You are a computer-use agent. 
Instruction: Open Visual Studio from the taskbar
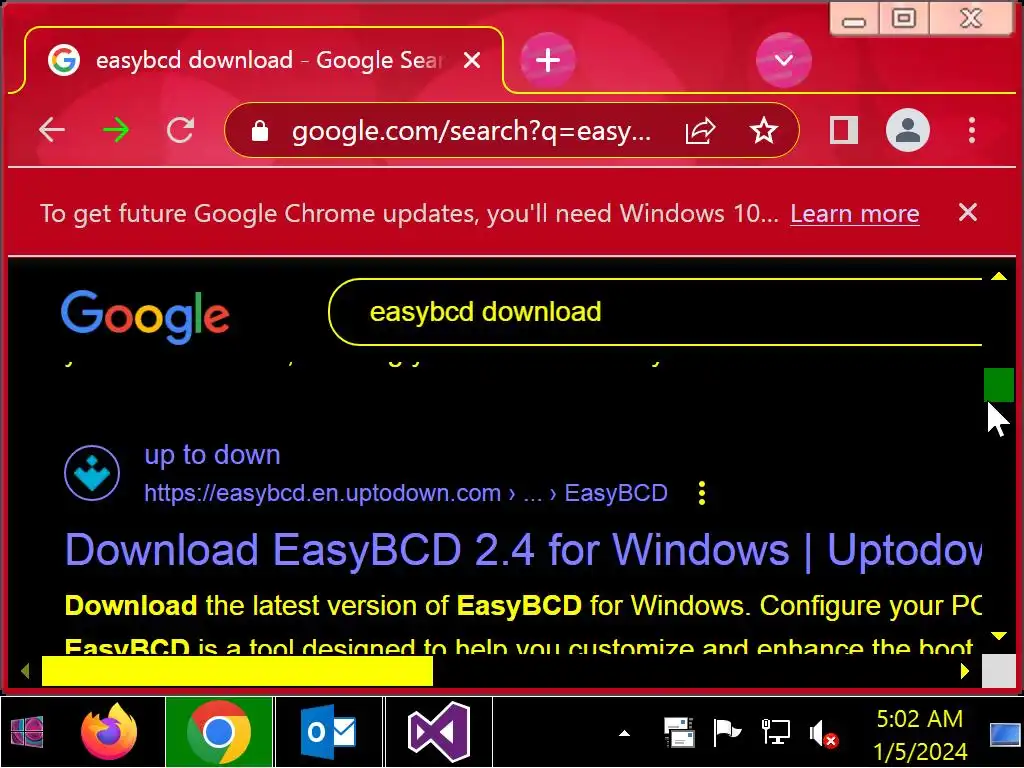tap(439, 731)
